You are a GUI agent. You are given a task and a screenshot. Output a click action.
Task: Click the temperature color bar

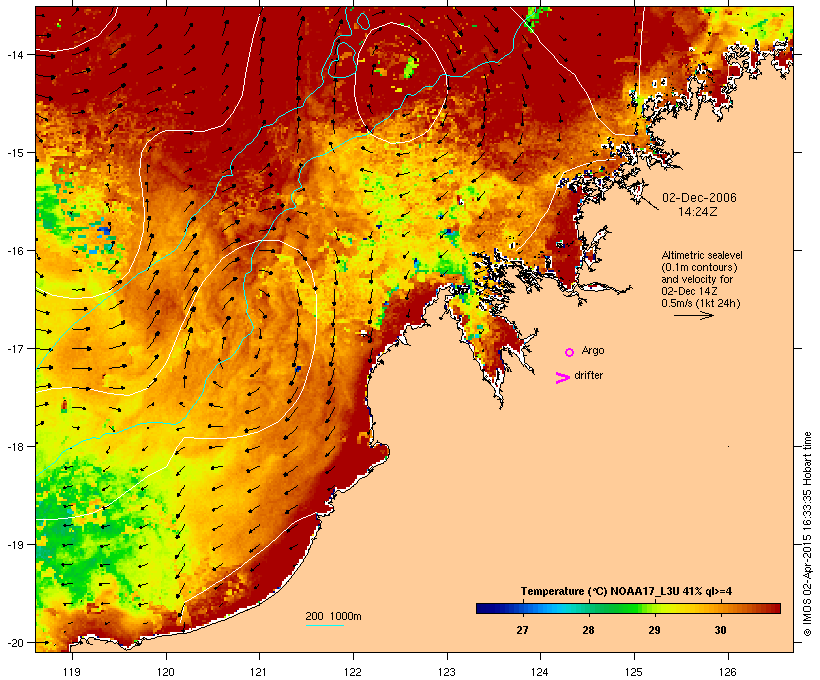628,608
